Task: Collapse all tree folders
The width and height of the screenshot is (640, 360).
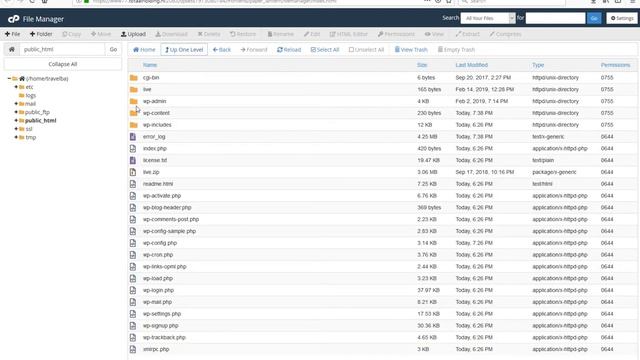Action: tap(62, 64)
